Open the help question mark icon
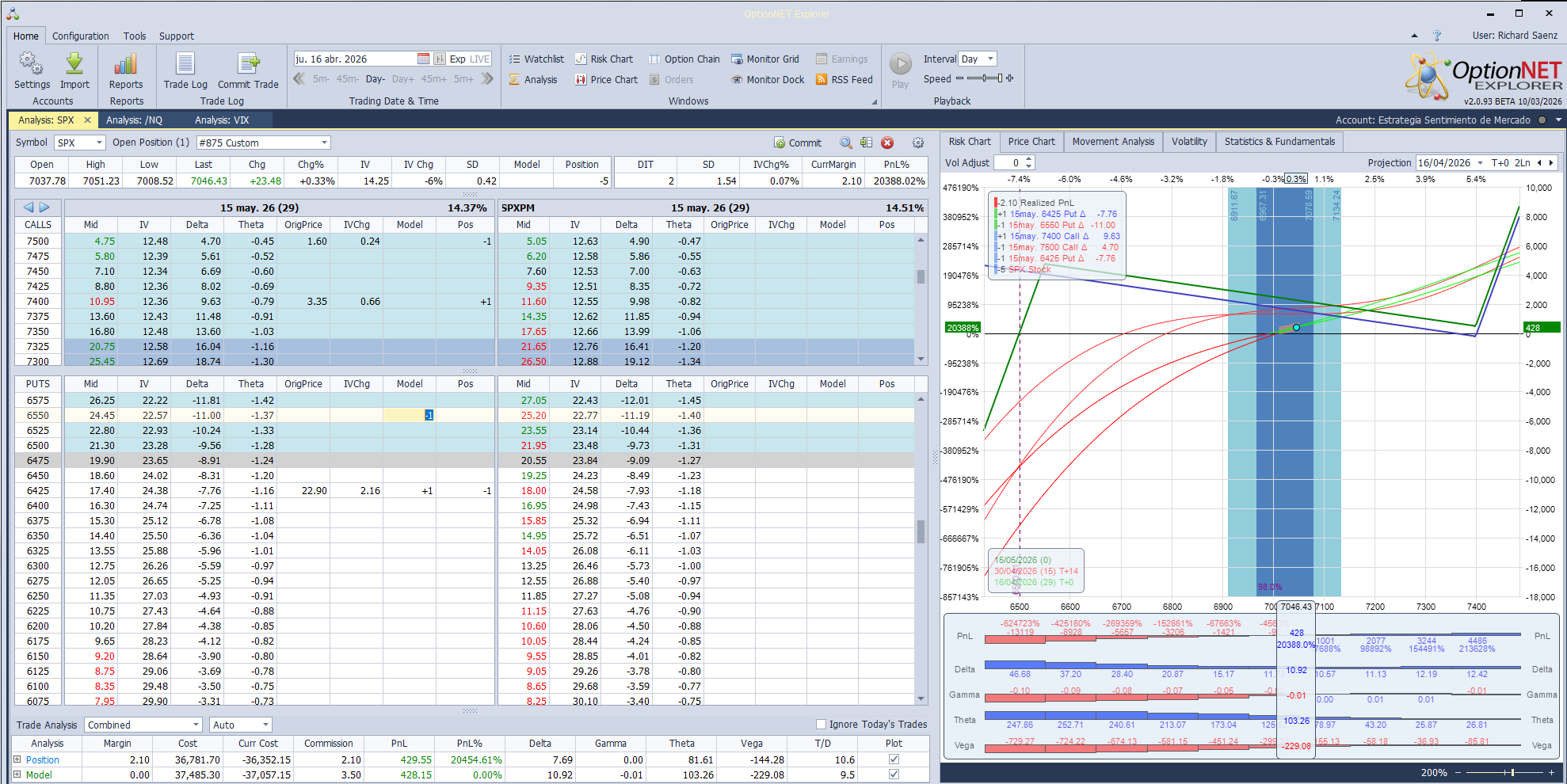 tap(1437, 36)
